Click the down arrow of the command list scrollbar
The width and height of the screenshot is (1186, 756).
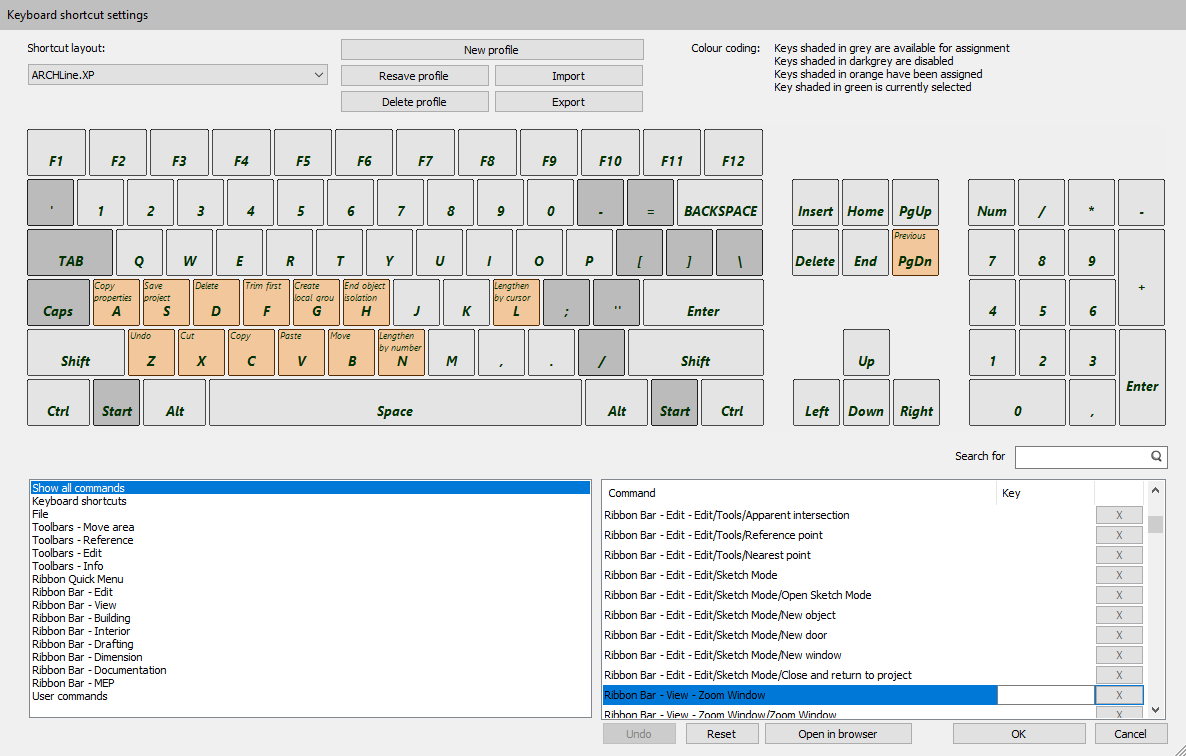[x=1155, y=710]
